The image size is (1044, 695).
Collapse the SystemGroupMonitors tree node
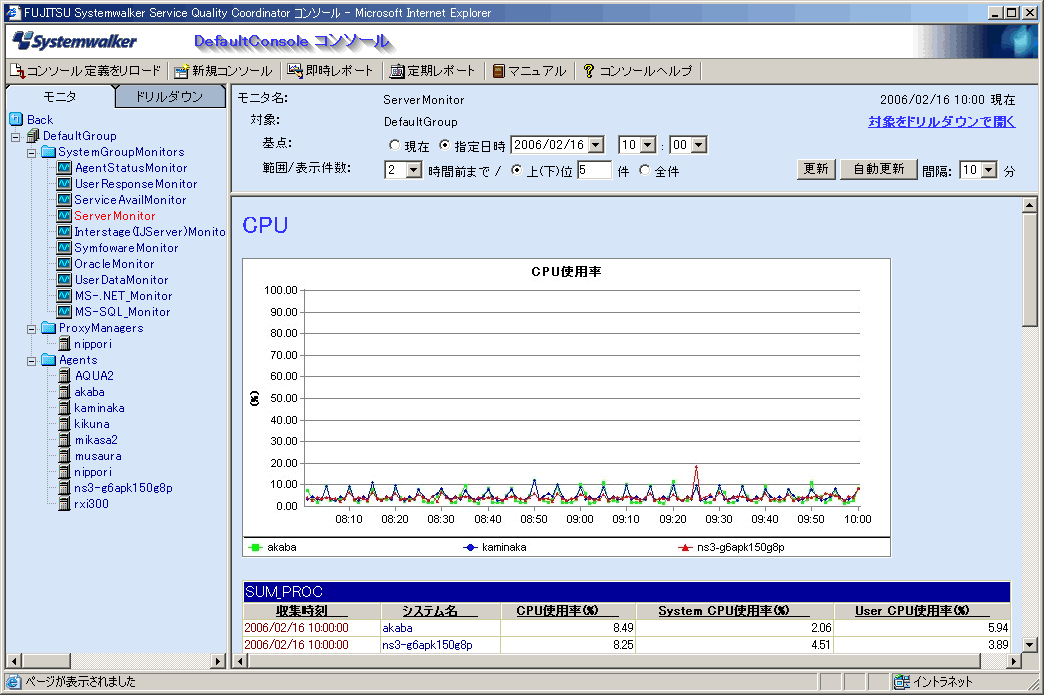click(31, 153)
